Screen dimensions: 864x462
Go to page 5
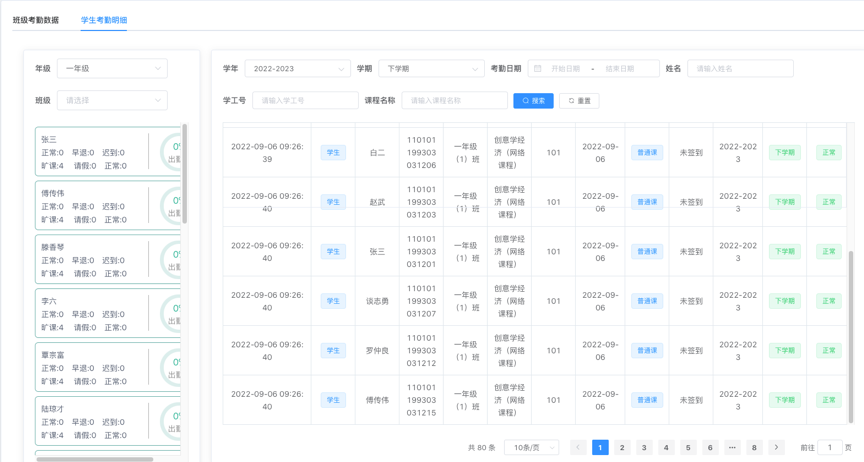[x=688, y=448]
